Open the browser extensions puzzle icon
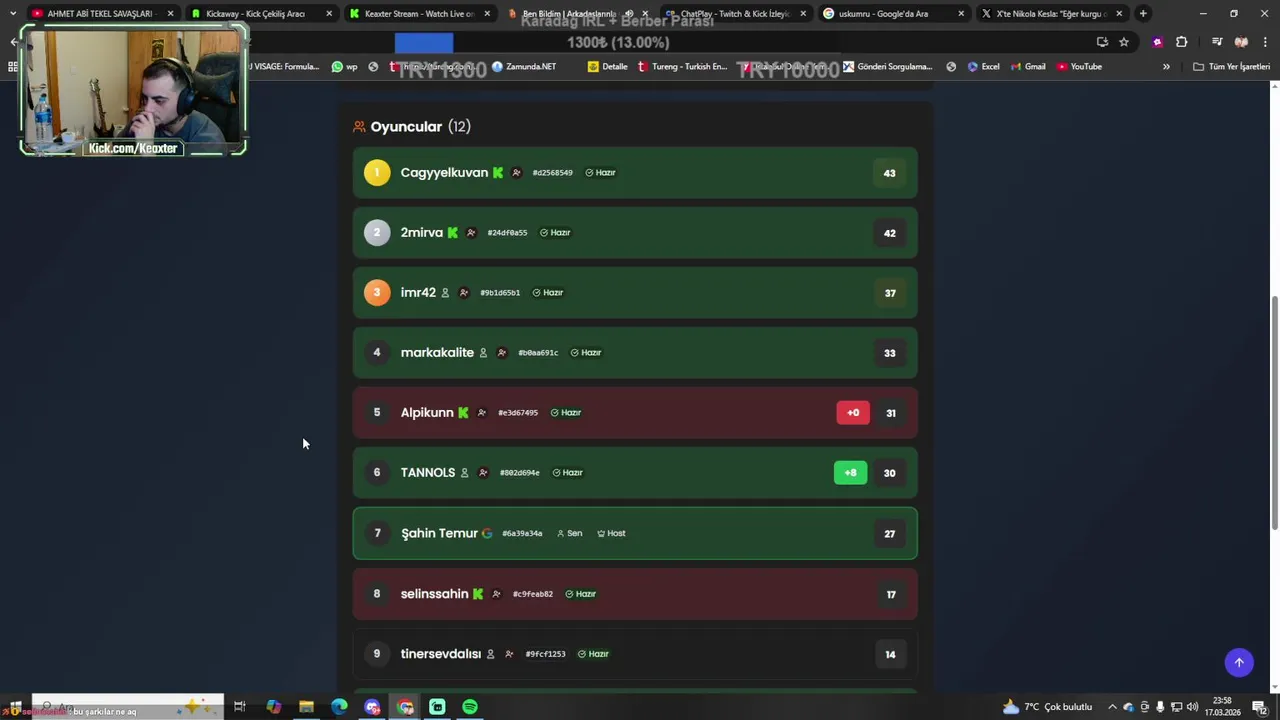The width and height of the screenshot is (1280, 720). point(1181,42)
